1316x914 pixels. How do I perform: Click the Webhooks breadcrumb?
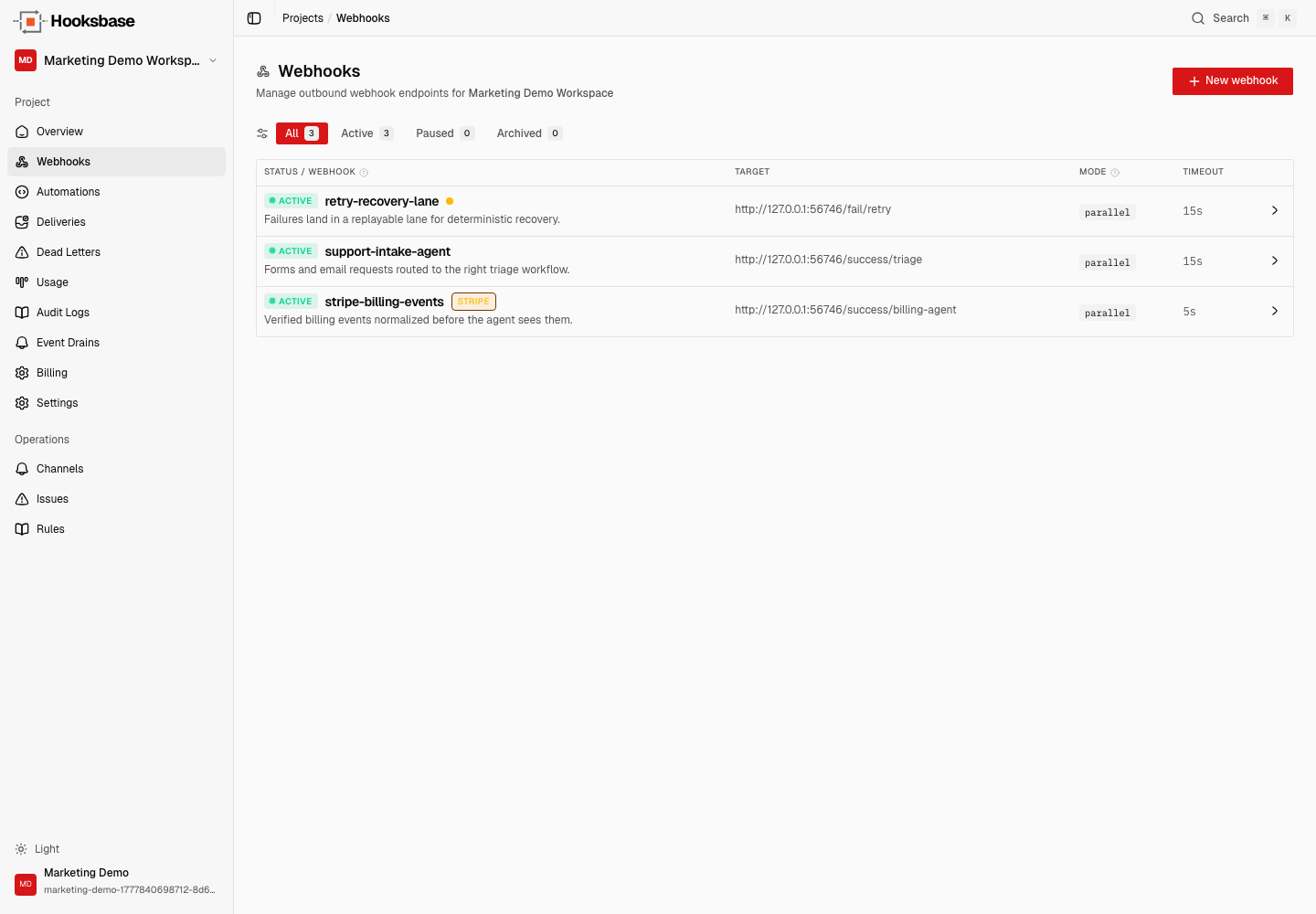click(x=363, y=18)
